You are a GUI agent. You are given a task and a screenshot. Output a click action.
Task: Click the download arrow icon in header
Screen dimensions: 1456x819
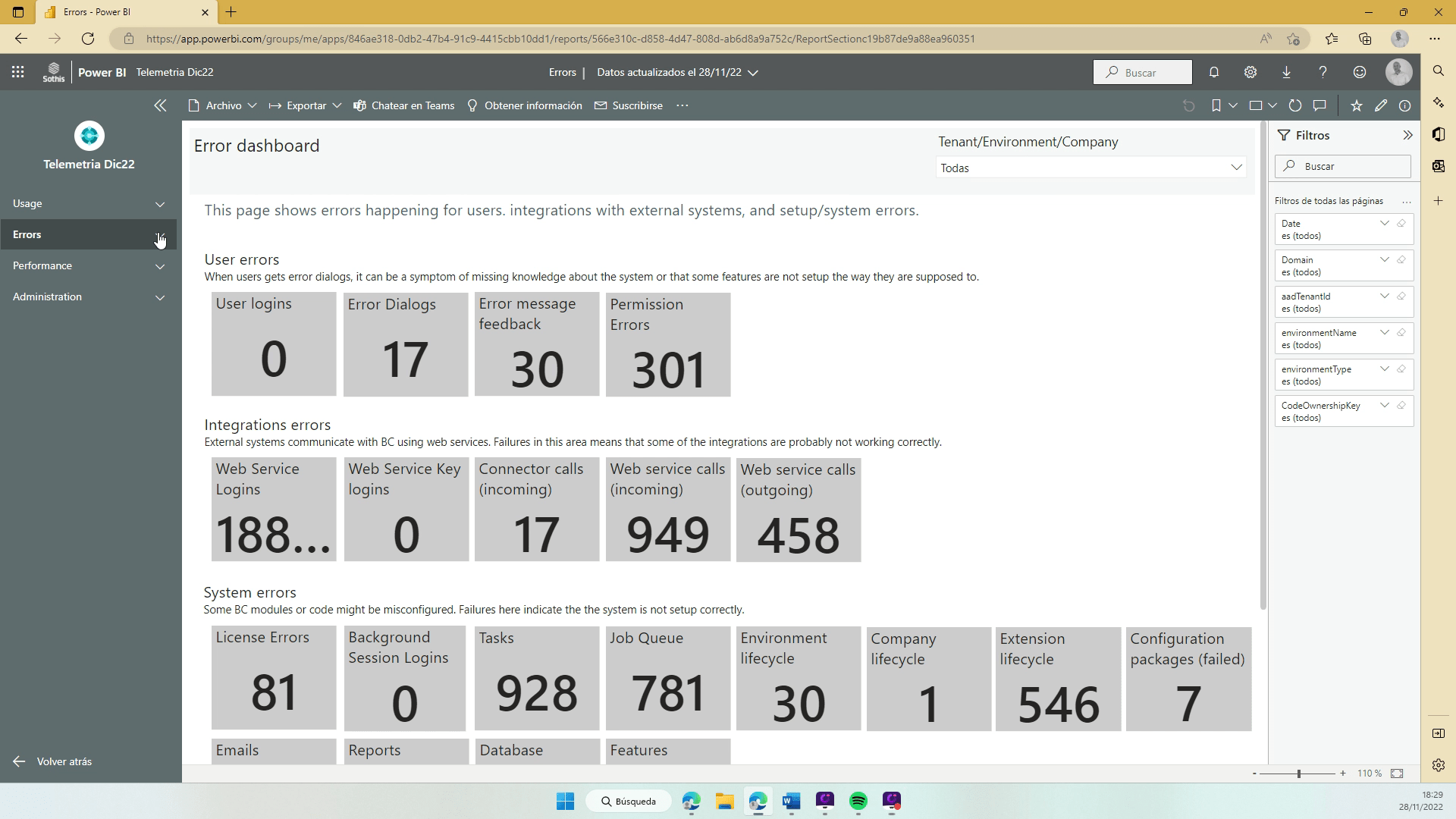[x=1287, y=73]
